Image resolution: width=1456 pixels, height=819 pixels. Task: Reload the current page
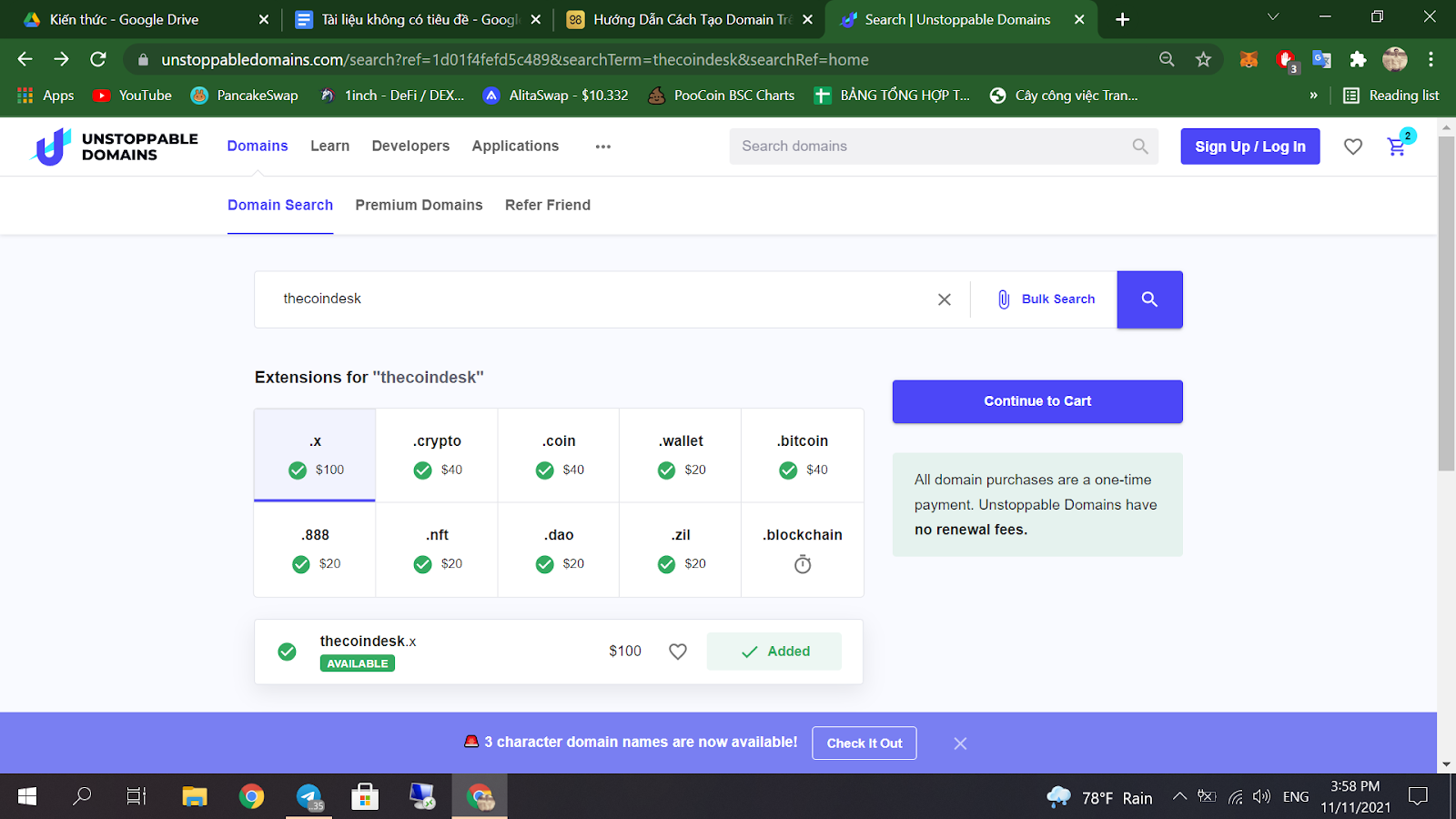click(x=98, y=59)
